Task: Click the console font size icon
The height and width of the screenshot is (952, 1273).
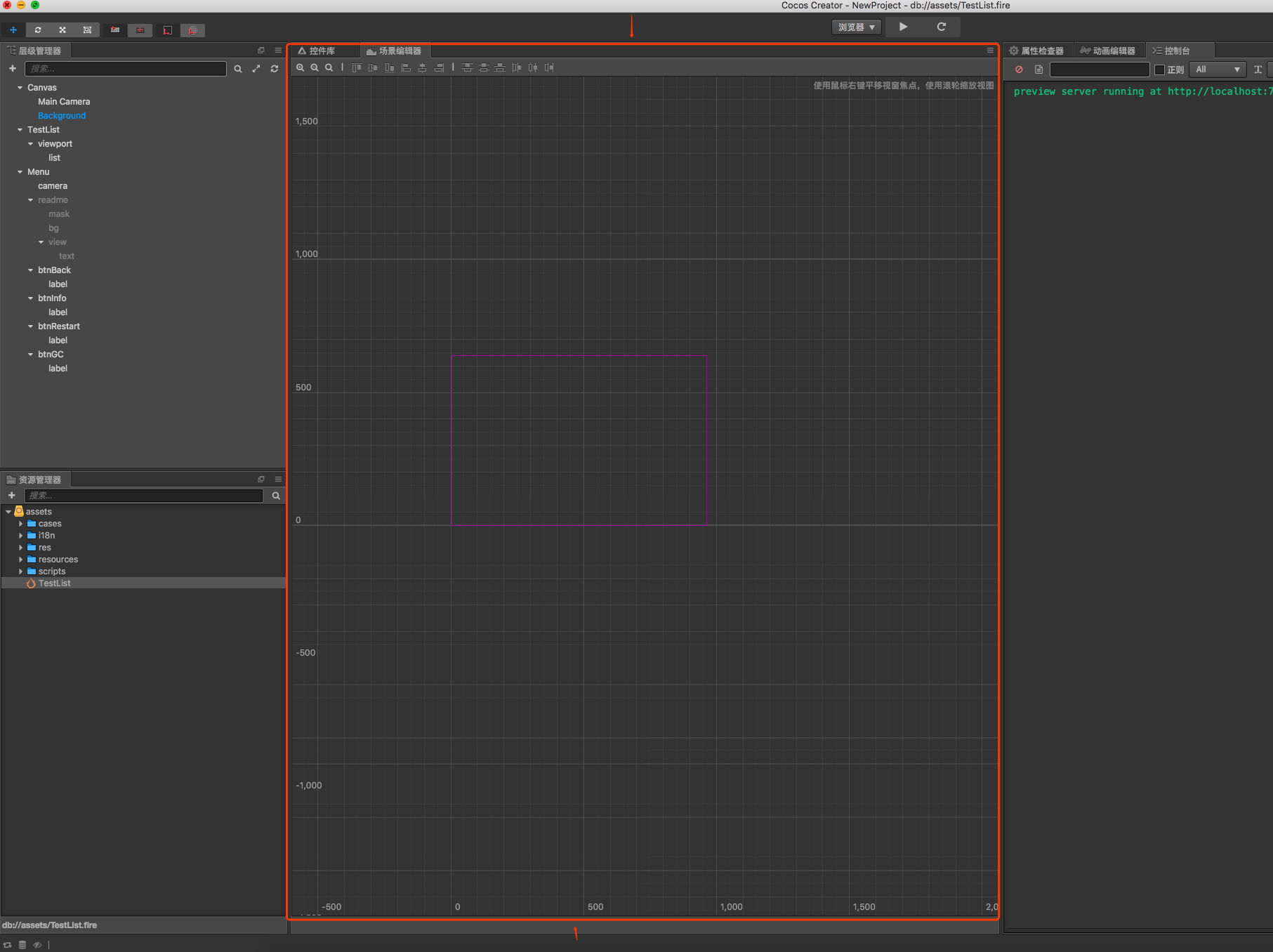Action: (1258, 70)
